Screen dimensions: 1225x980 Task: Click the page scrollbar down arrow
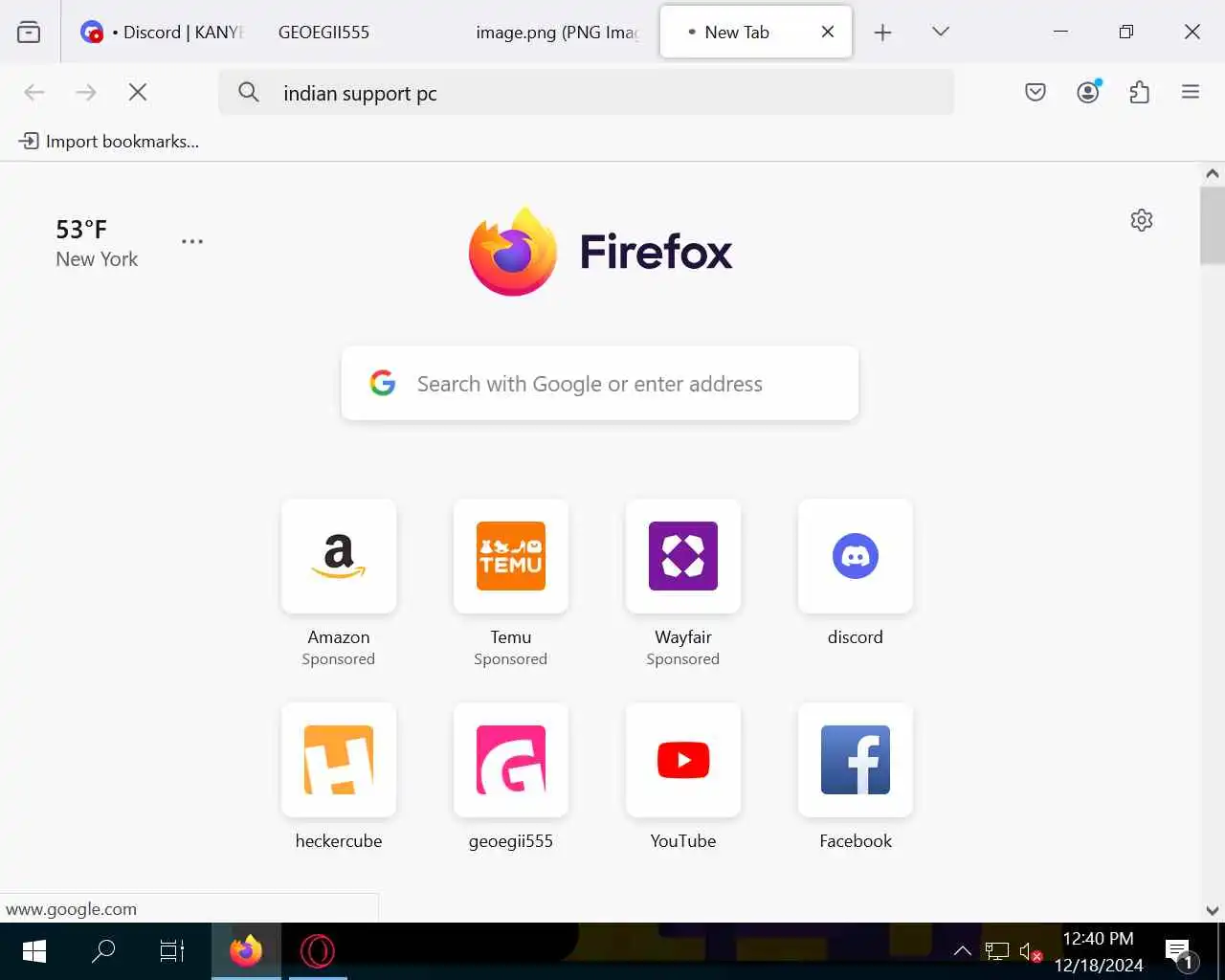tap(1213, 911)
